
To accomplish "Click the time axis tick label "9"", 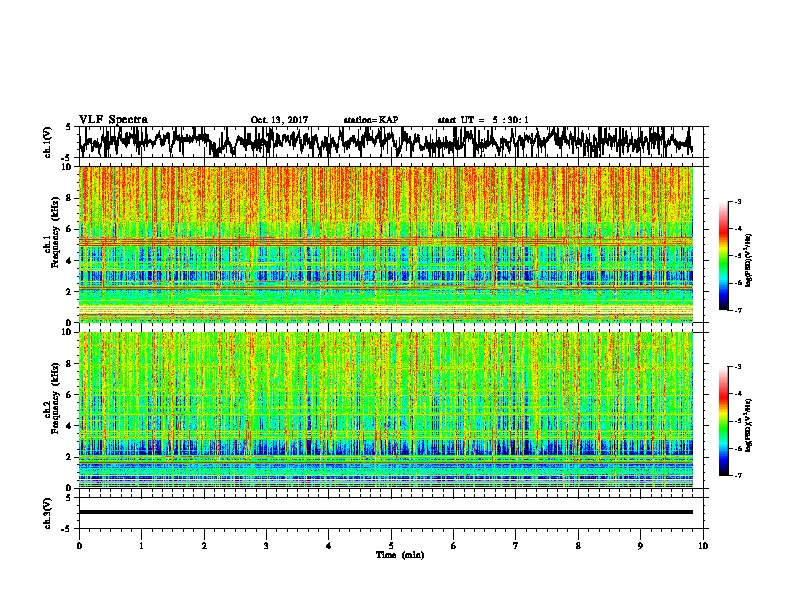I will (640, 546).
